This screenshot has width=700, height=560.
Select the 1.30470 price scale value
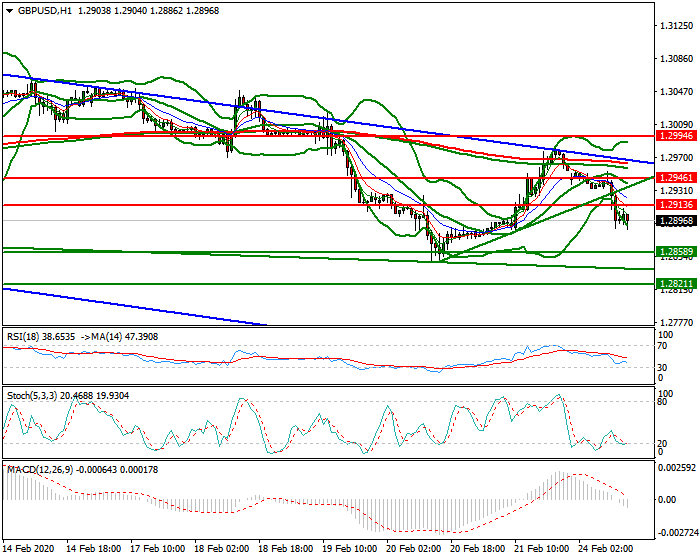pos(677,92)
